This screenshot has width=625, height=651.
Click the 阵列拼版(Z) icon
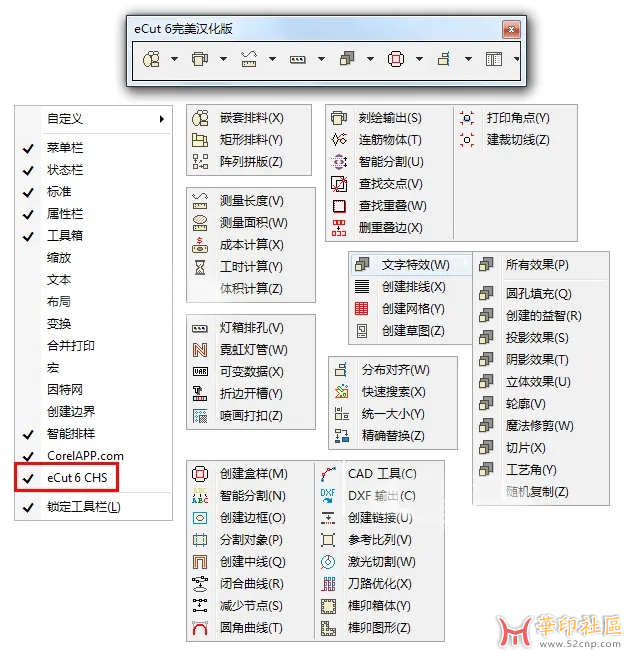pyautogui.click(x=200, y=162)
